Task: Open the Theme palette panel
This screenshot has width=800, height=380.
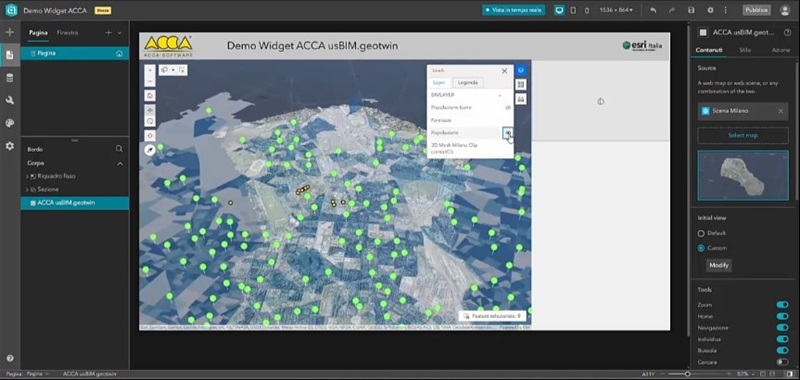Action: (10, 123)
